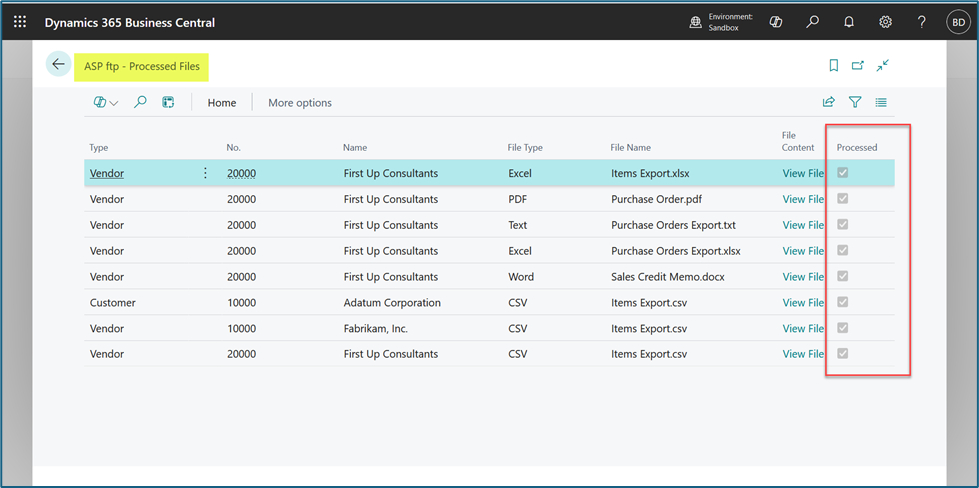Toggle Processed checkbox for Fabrikam, Inc. row
The image size is (979, 488).
[842, 328]
